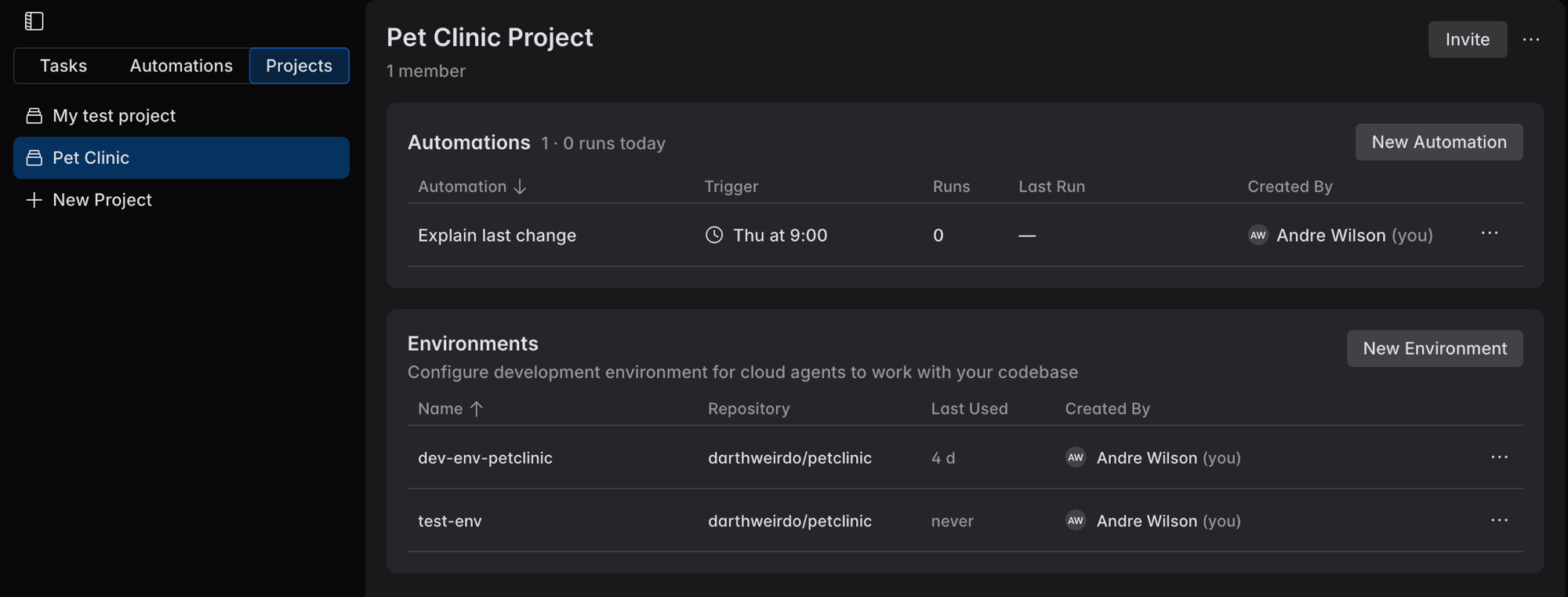1568x597 pixels.
Task: Click darthweirdo/petclinic in test-env row
Action: pyautogui.click(x=789, y=521)
